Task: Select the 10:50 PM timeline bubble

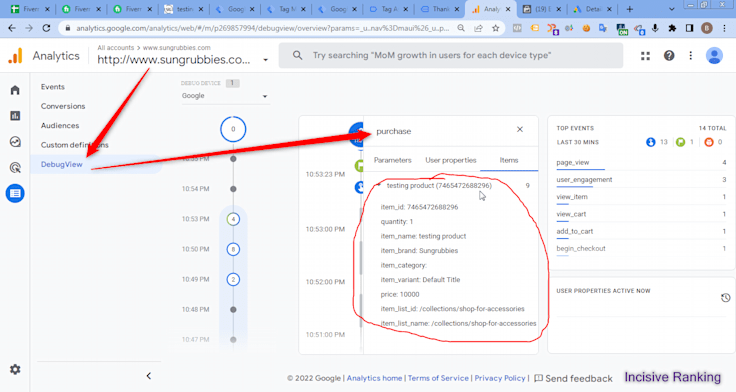Action: point(233,249)
